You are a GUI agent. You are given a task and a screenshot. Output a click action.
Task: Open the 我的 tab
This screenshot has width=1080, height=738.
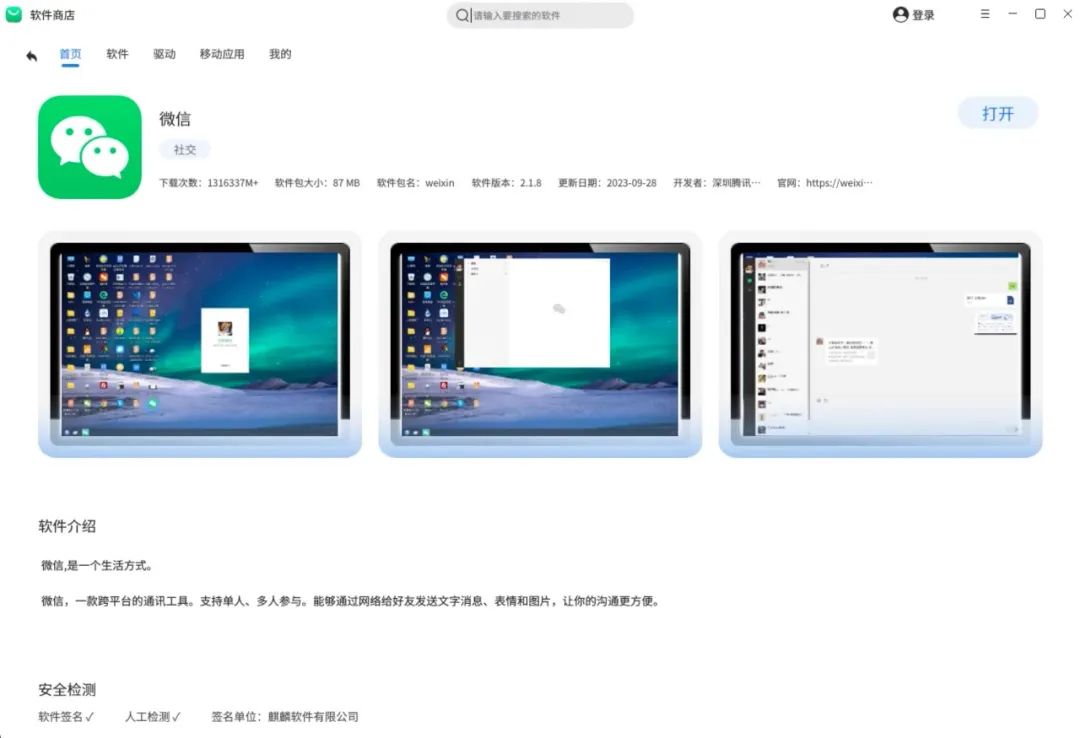click(280, 54)
